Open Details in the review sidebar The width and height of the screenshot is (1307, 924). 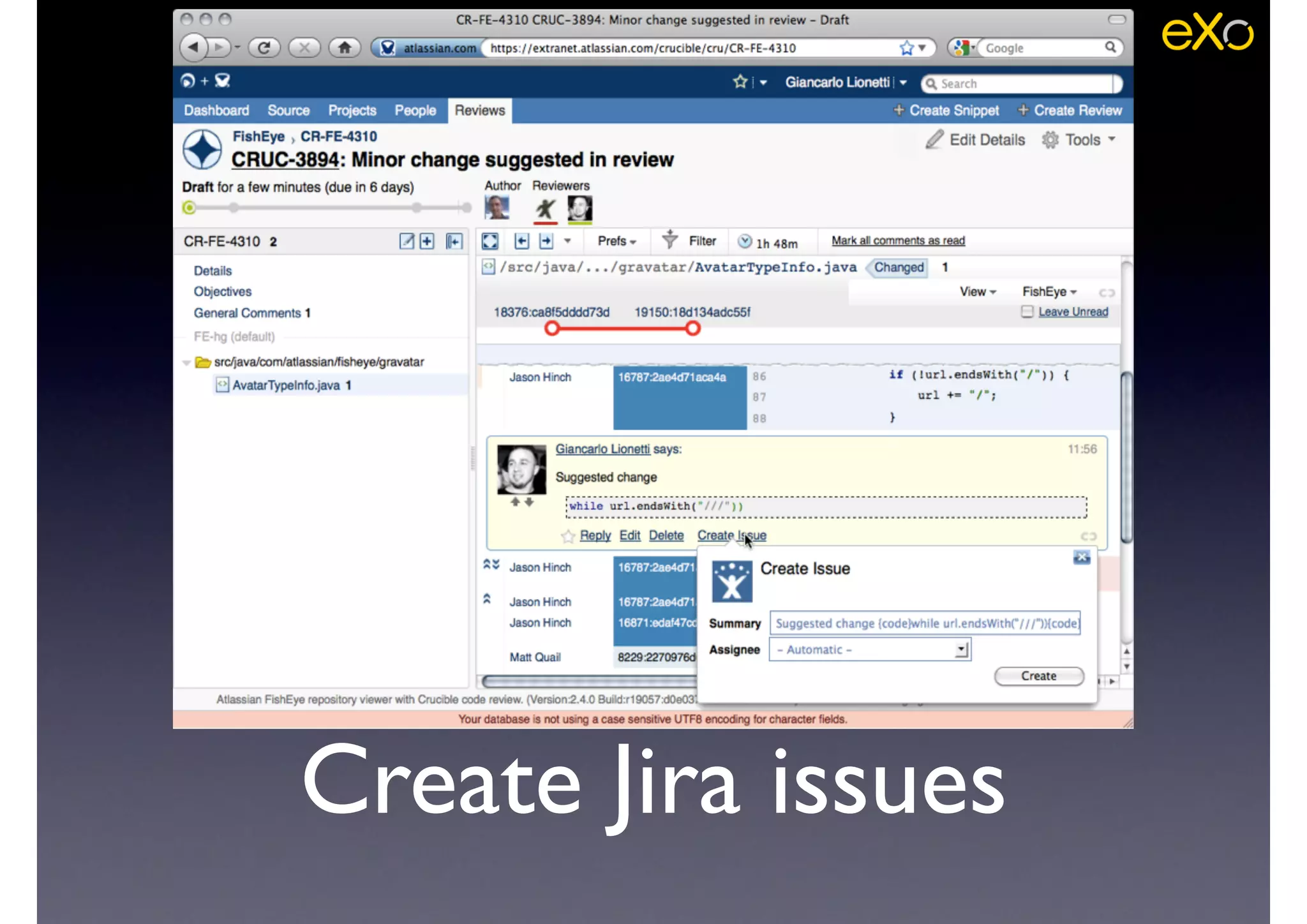[213, 271]
